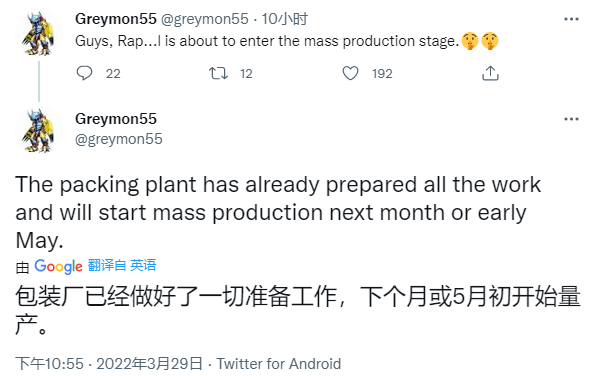591x376 pixels.
Task: Open more options on the first tweet
Action: click(571, 19)
